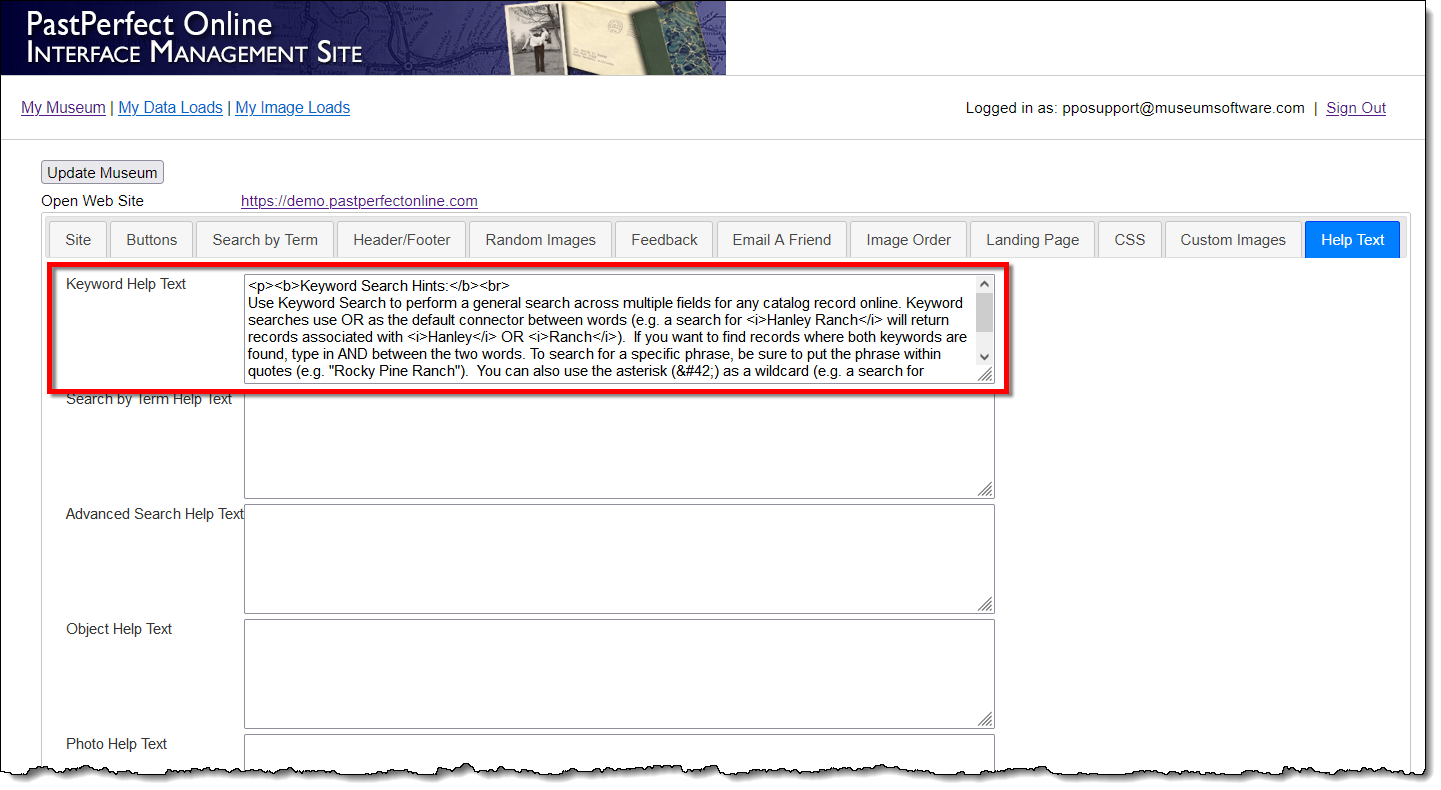
Task: Click into the Object Help Text area
Action: coord(618,673)
